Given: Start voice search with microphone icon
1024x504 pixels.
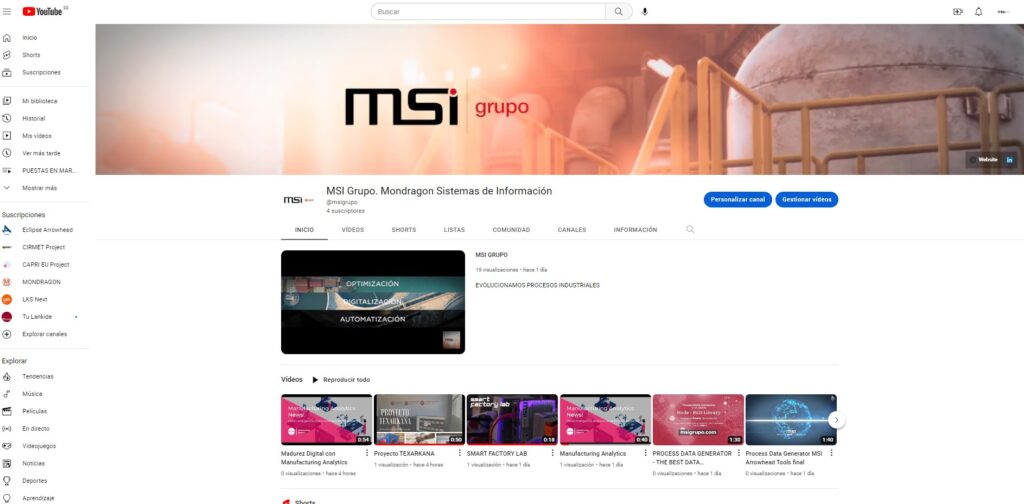Looking at the screenshot, I should tap(645, 12).
